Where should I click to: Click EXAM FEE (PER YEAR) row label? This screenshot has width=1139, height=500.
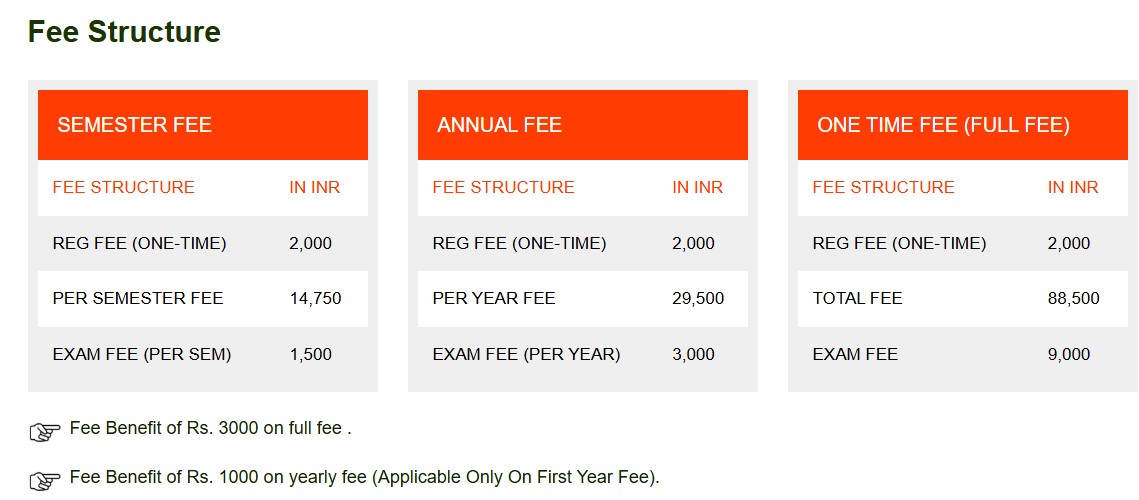coord(526,354)
